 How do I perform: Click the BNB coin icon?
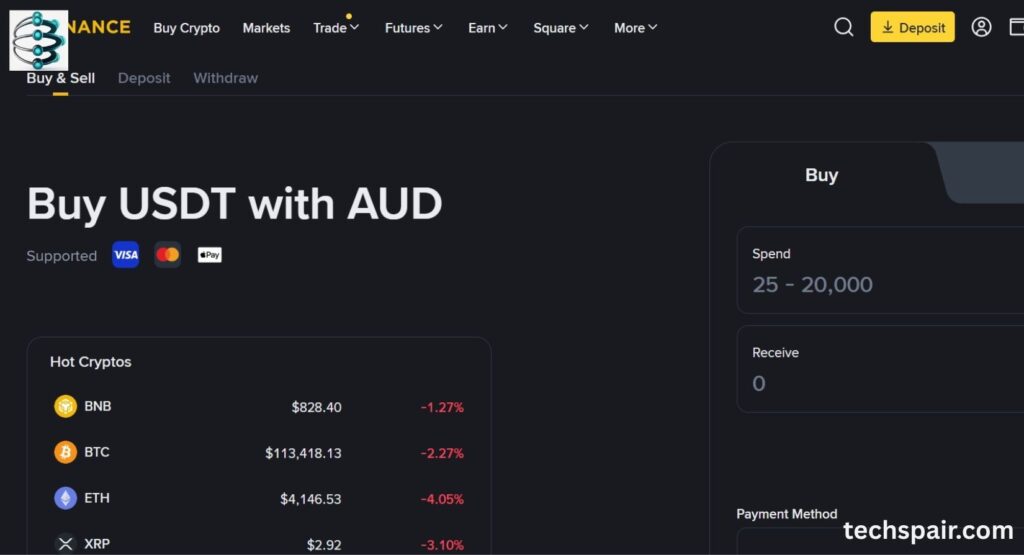(65, 407)
